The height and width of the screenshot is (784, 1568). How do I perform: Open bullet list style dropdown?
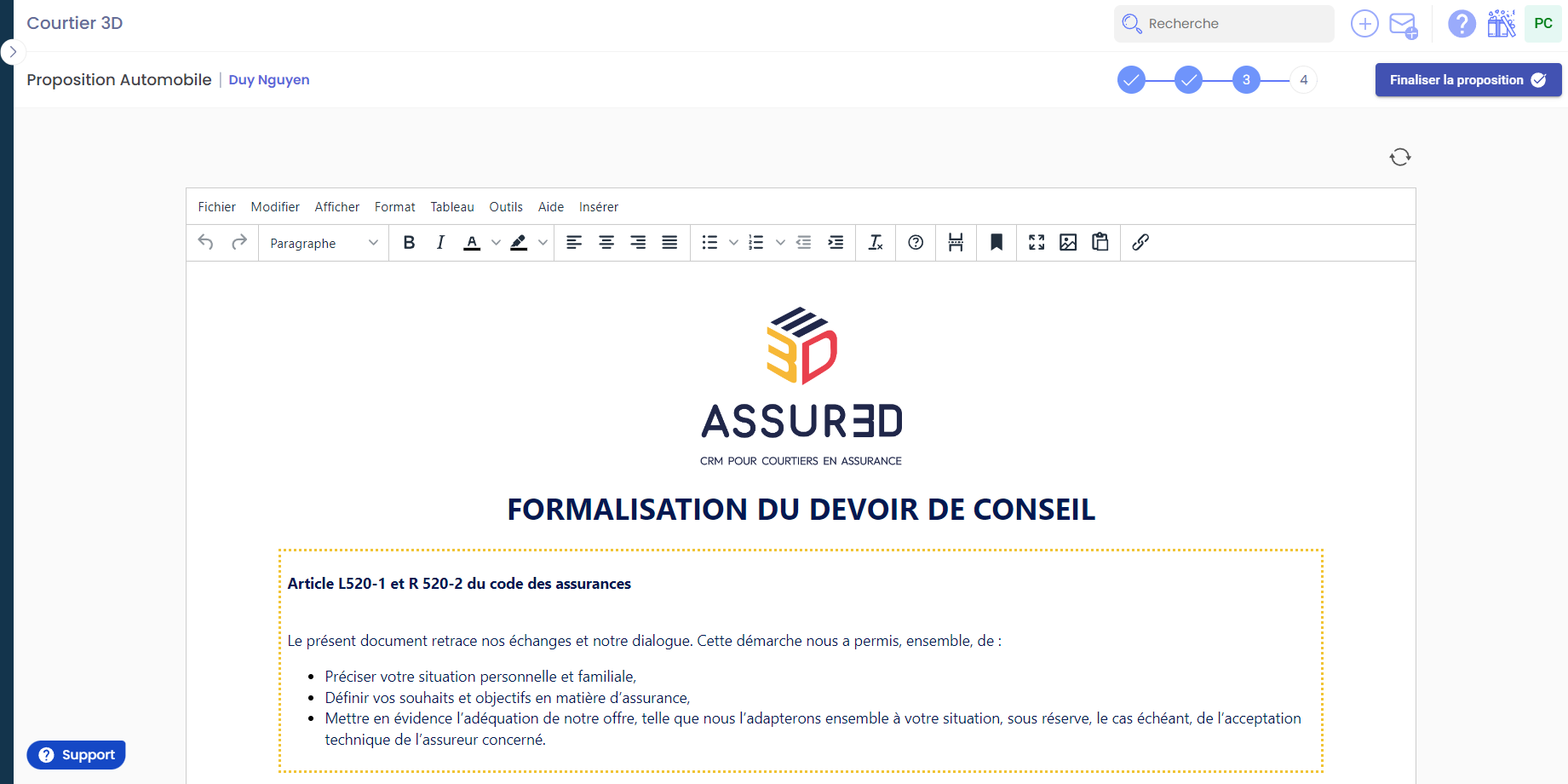click(733, 243)
